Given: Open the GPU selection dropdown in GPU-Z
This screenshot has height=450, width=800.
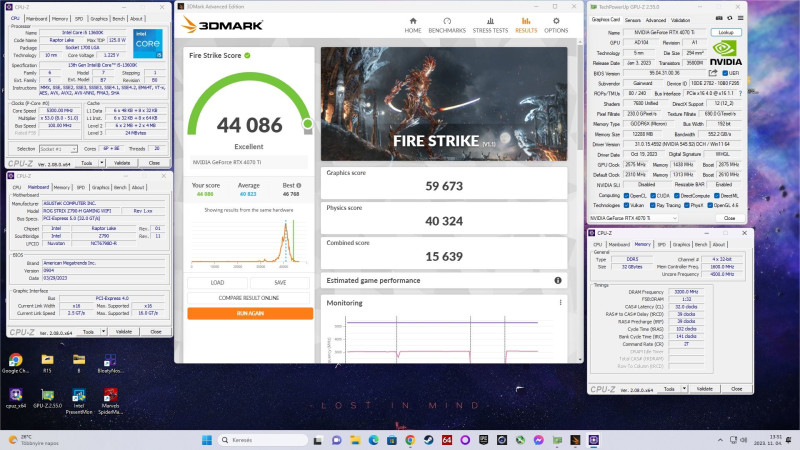Looking at the screenshot, I should click(633, 218).
